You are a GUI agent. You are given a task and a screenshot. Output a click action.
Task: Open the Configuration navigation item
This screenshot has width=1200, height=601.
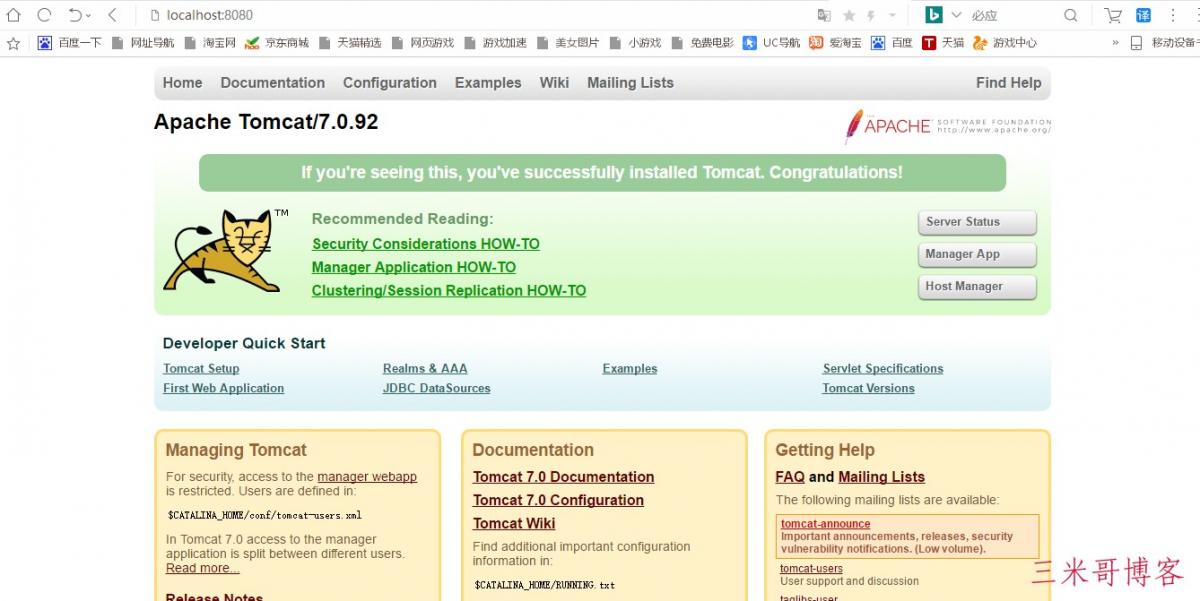390,83
